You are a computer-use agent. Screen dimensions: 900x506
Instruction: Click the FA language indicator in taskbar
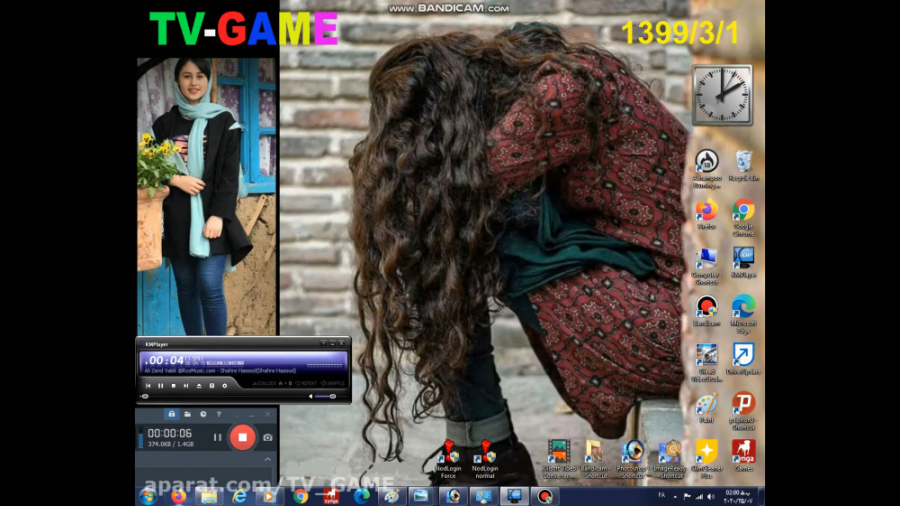(x=662, y=494)
